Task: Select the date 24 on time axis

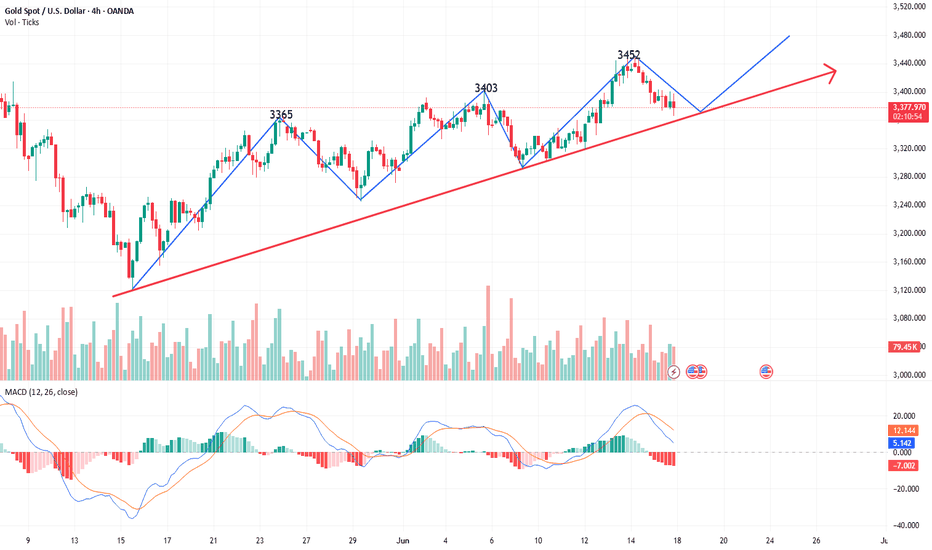Action: tap(770, 540)
